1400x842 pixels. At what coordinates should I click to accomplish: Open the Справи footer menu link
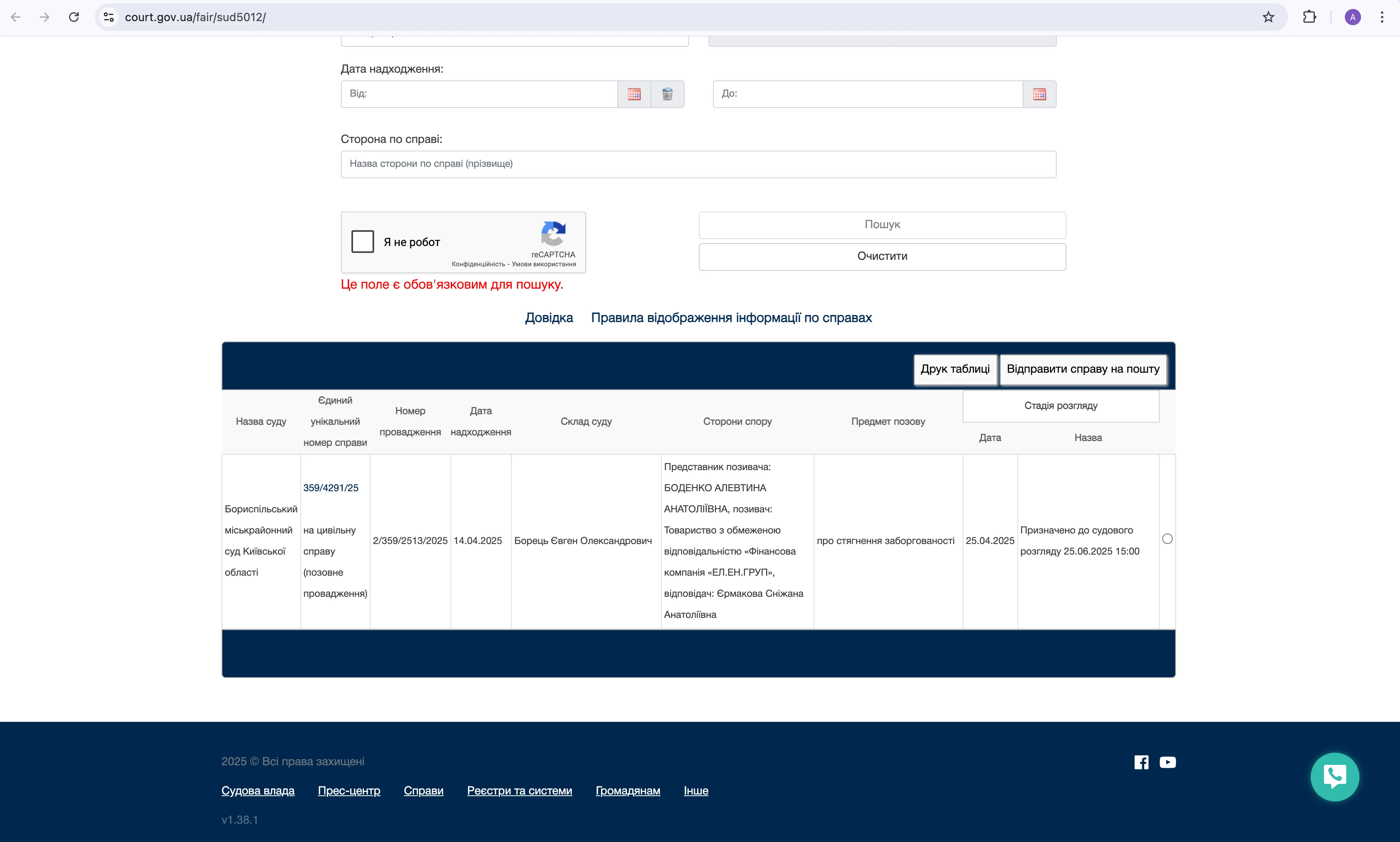[423, 790]
